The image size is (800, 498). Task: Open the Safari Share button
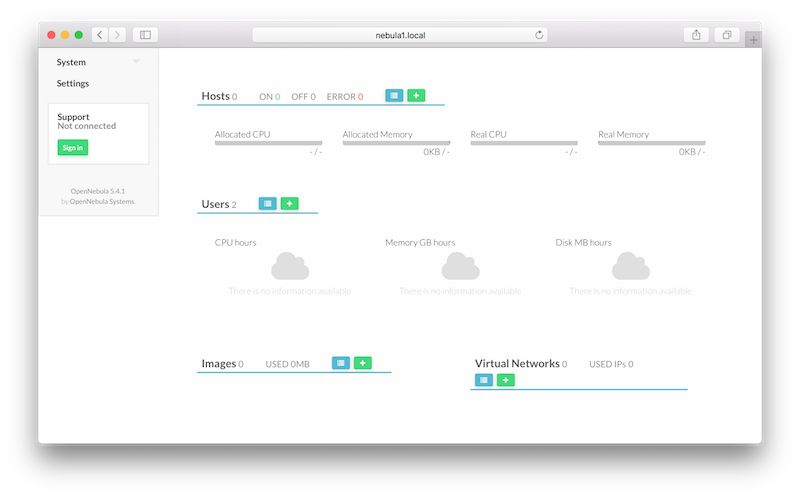pyautogui.click(x=696, y=35)
